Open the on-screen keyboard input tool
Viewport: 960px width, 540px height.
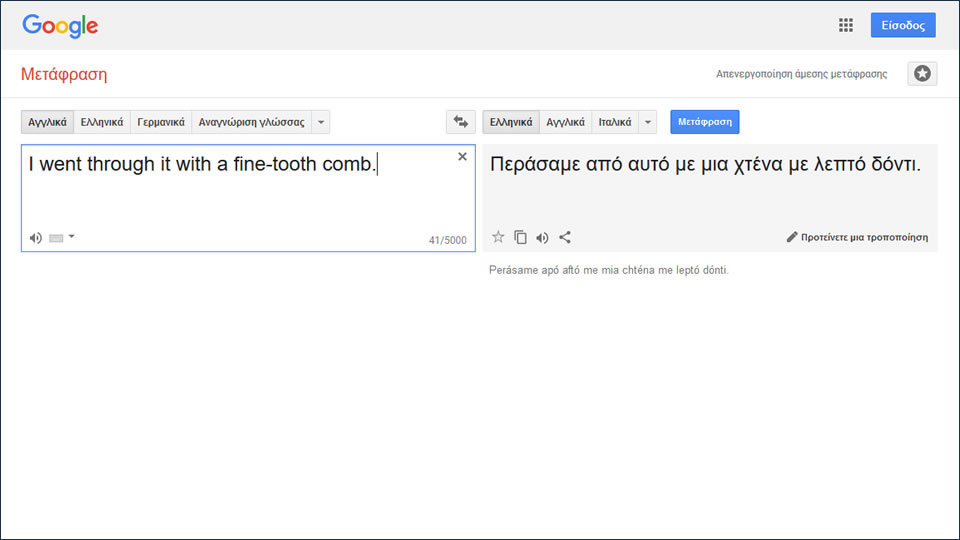tap(56, 238)
